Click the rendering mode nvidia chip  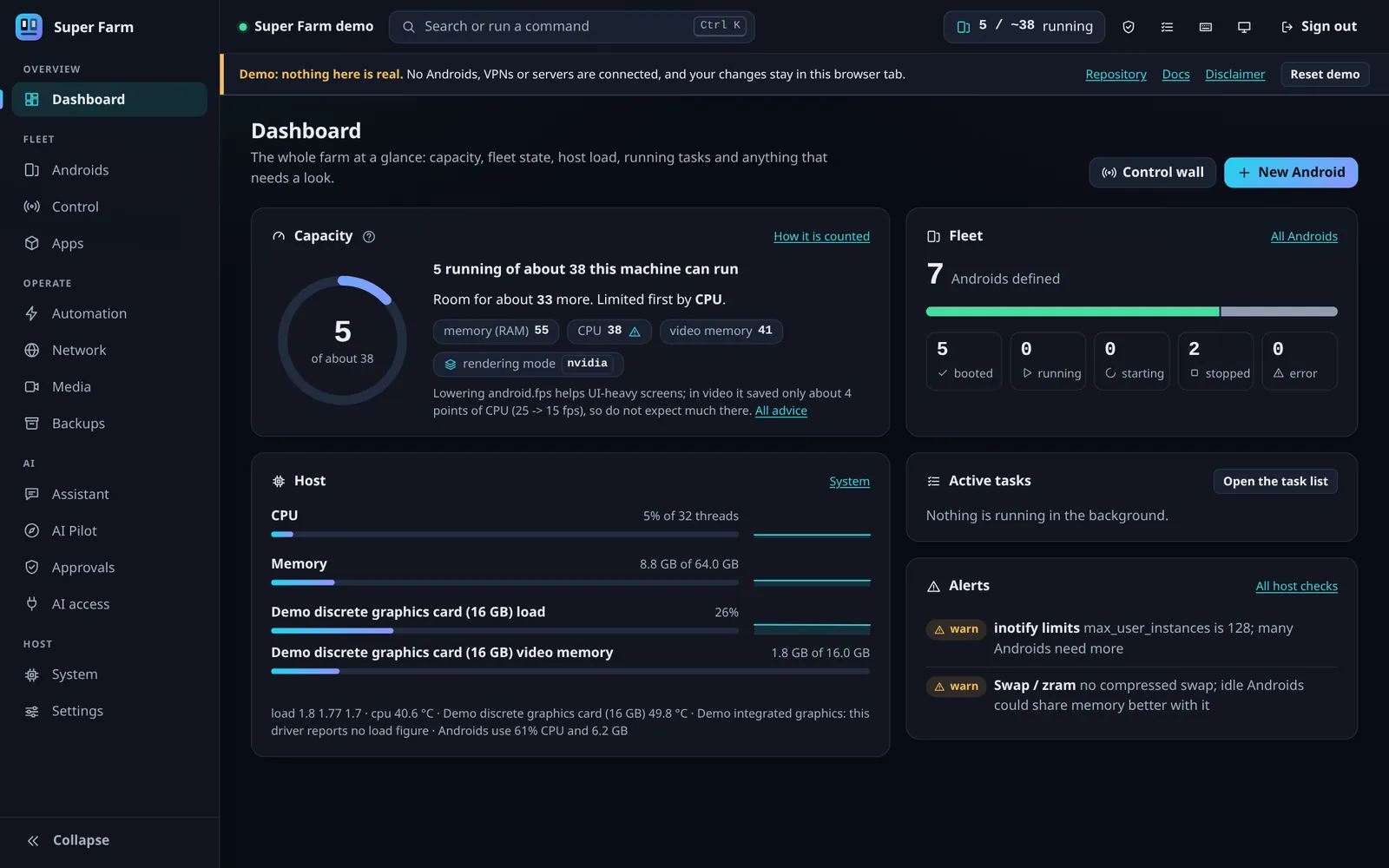tap(528, 364)
